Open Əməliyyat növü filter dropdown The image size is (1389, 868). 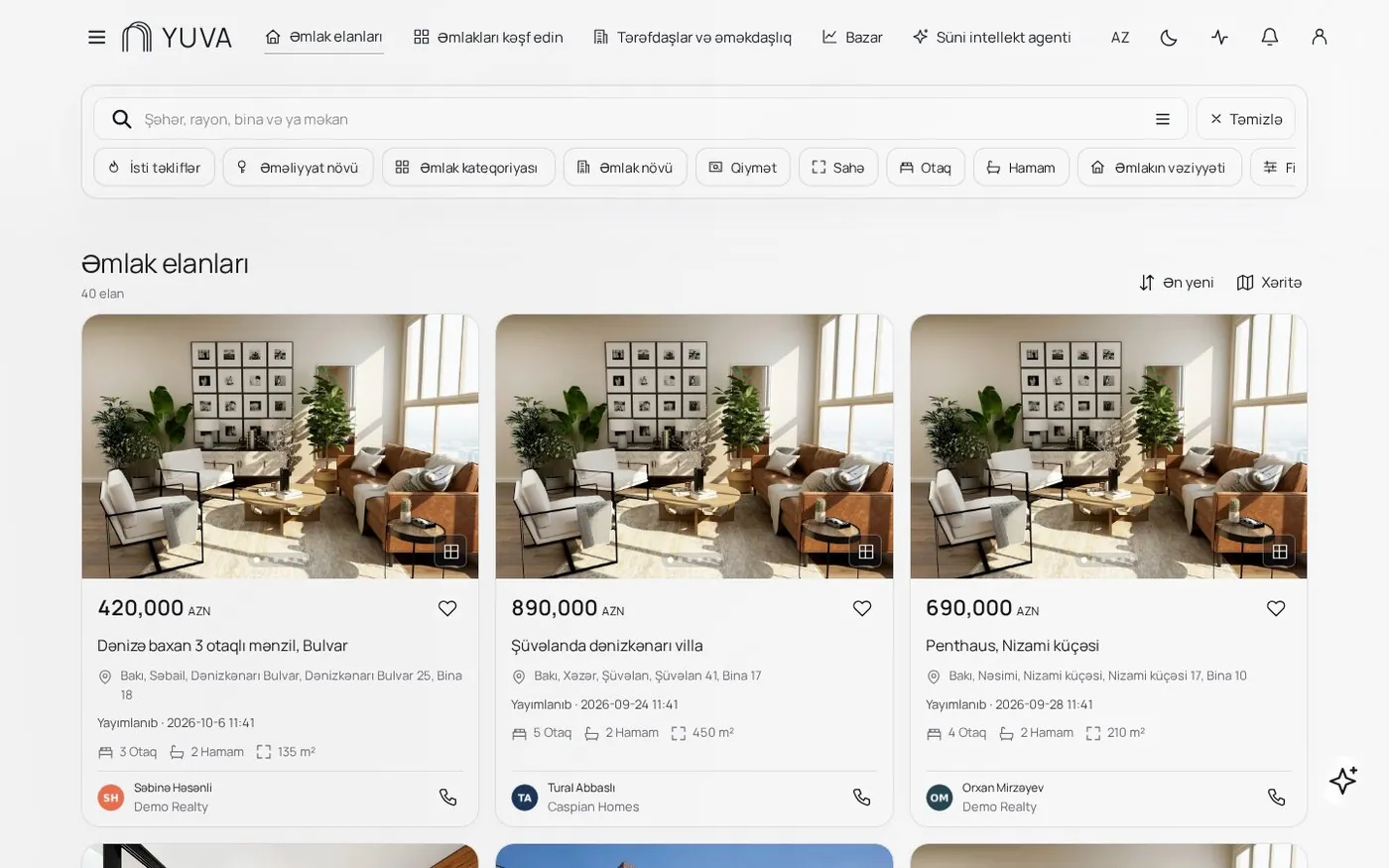298,168
